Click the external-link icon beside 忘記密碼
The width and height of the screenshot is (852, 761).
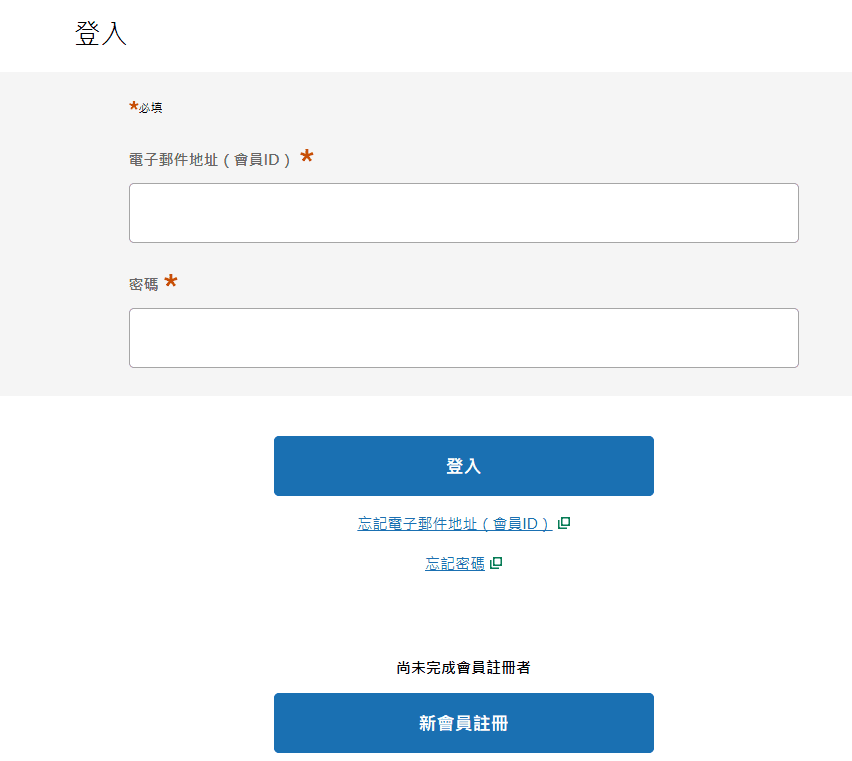pyautogui.click(x=496, y=563)
